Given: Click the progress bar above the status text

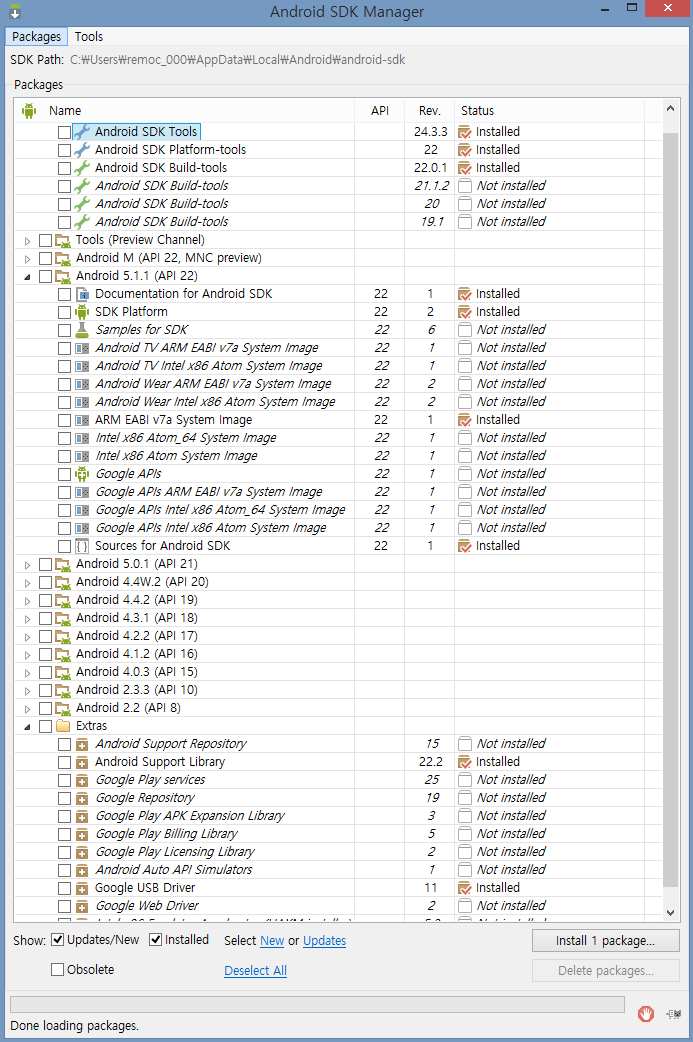Looking at the screenshot, I should click(x=317, y=1003).
